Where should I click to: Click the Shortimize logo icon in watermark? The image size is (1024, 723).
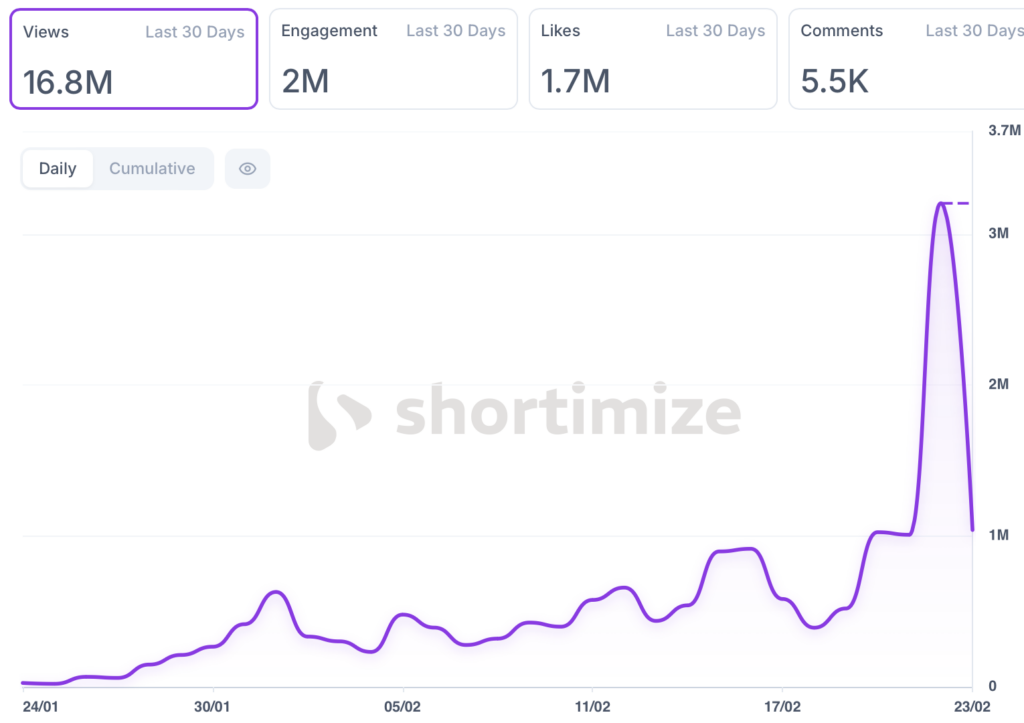tap(338, 415)
